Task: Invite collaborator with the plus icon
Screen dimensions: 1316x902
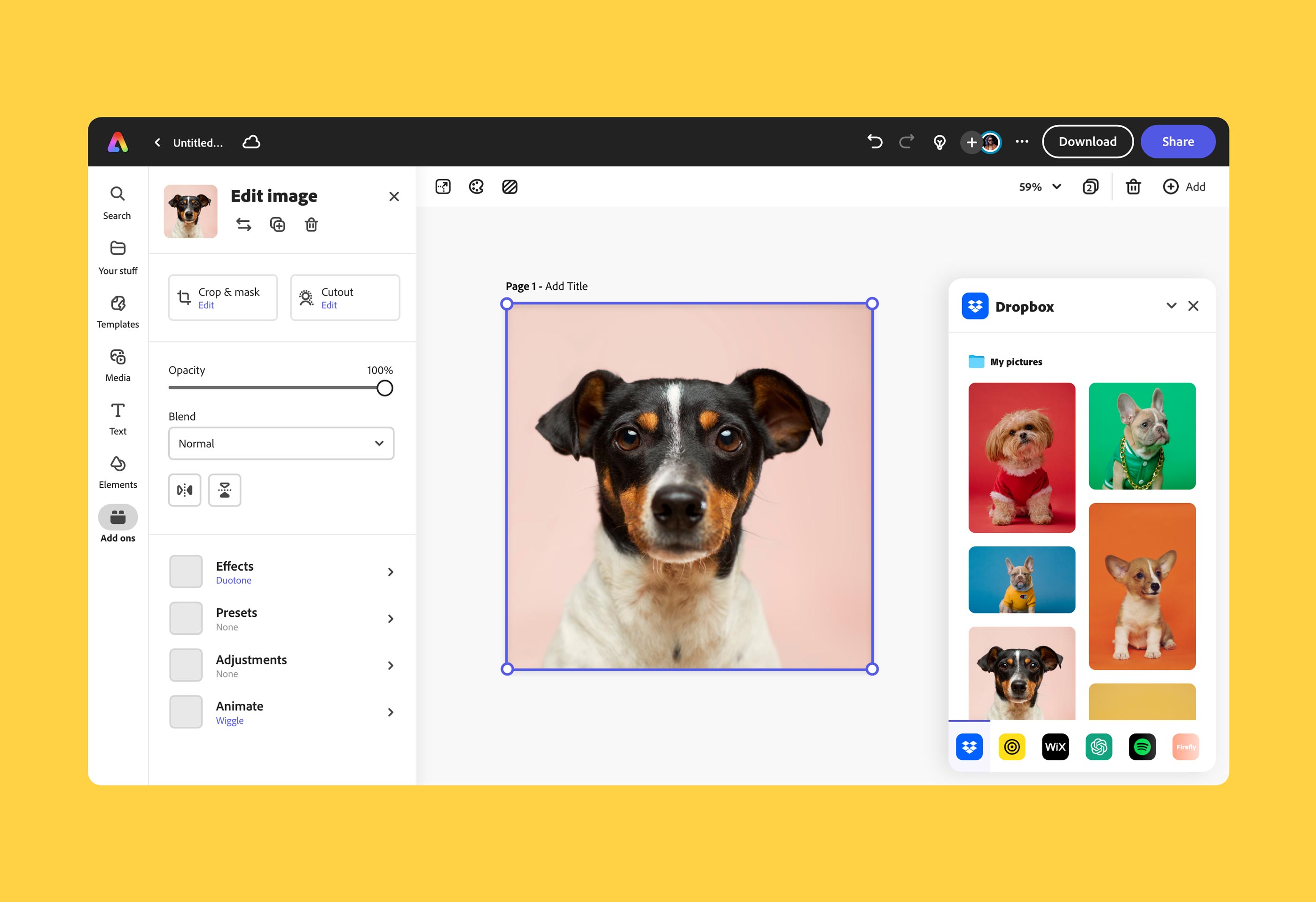Action: tap(971, 142)
